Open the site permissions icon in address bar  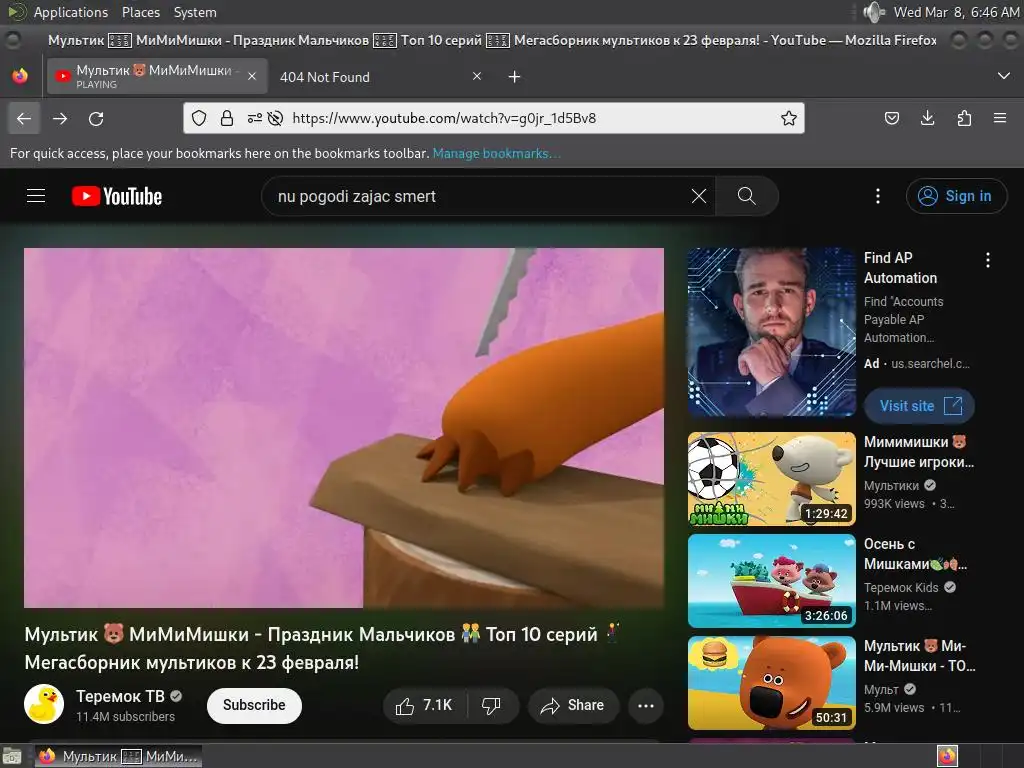coord(255,118)
